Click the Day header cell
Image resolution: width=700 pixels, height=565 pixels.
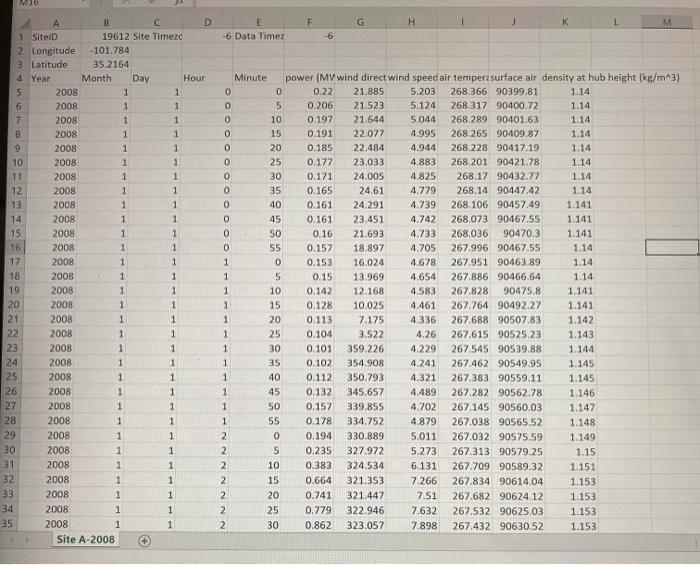click(x=156, y=79)
